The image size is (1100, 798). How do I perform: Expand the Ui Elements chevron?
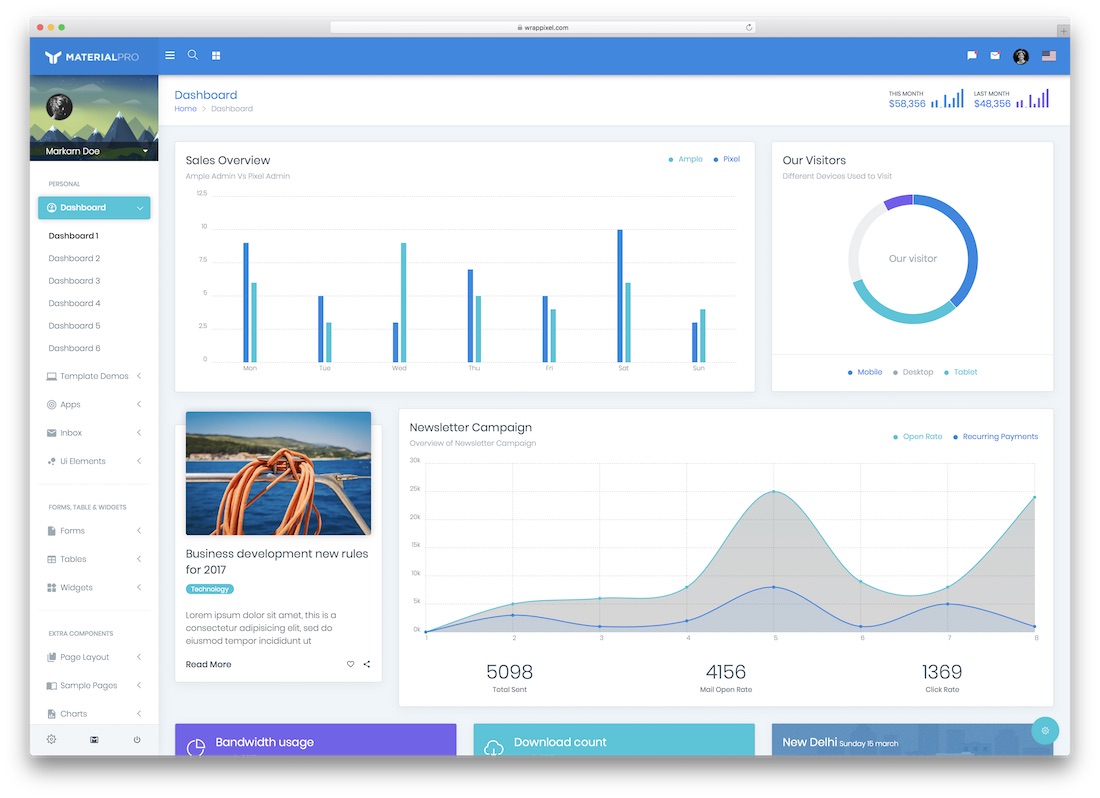point(139,461)
